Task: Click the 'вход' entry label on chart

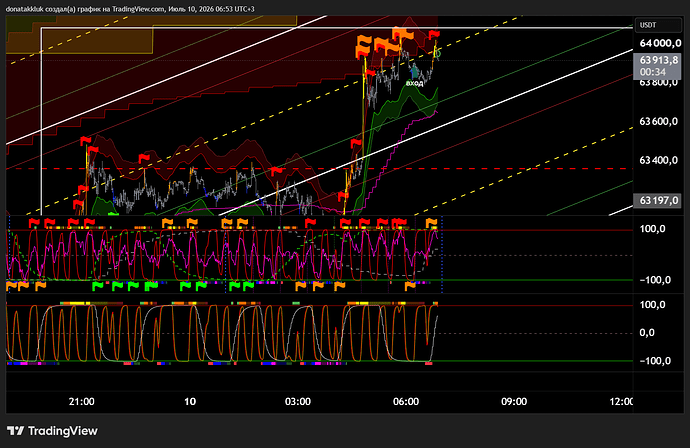Action: click(x=414, y=83)
